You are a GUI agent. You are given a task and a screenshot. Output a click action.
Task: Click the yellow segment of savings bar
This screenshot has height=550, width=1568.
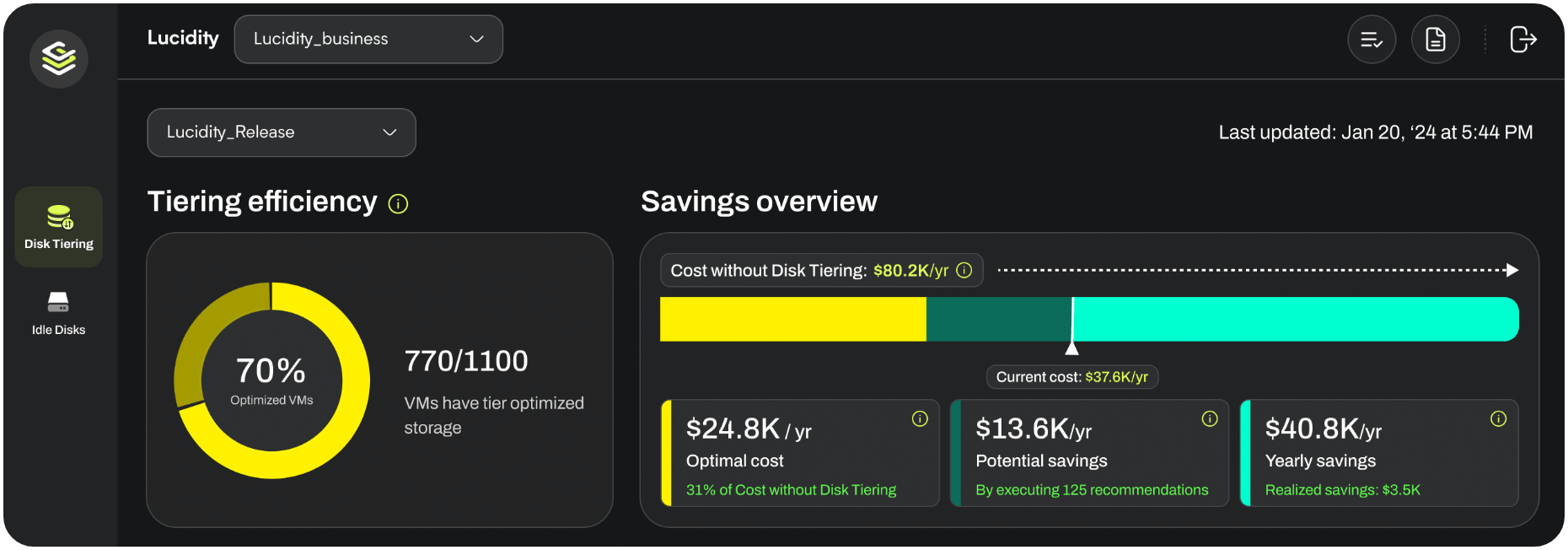click(x=792, y=320)
